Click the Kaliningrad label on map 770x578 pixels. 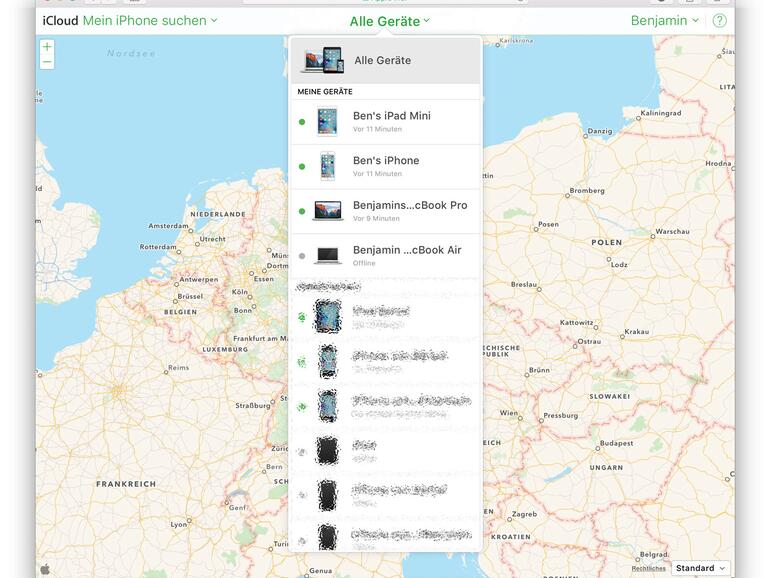661,113
